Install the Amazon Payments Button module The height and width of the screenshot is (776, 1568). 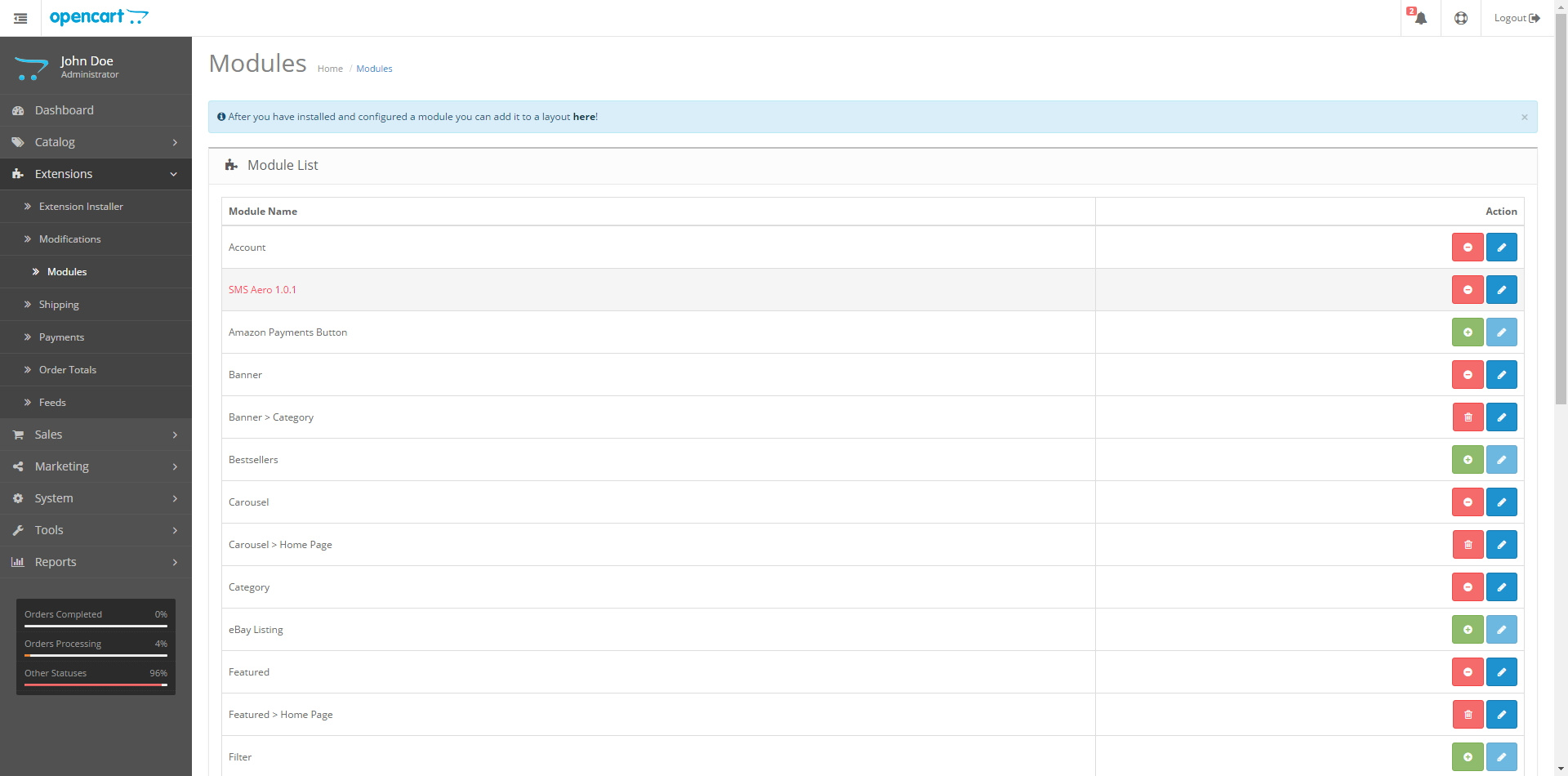(1467, 332)
